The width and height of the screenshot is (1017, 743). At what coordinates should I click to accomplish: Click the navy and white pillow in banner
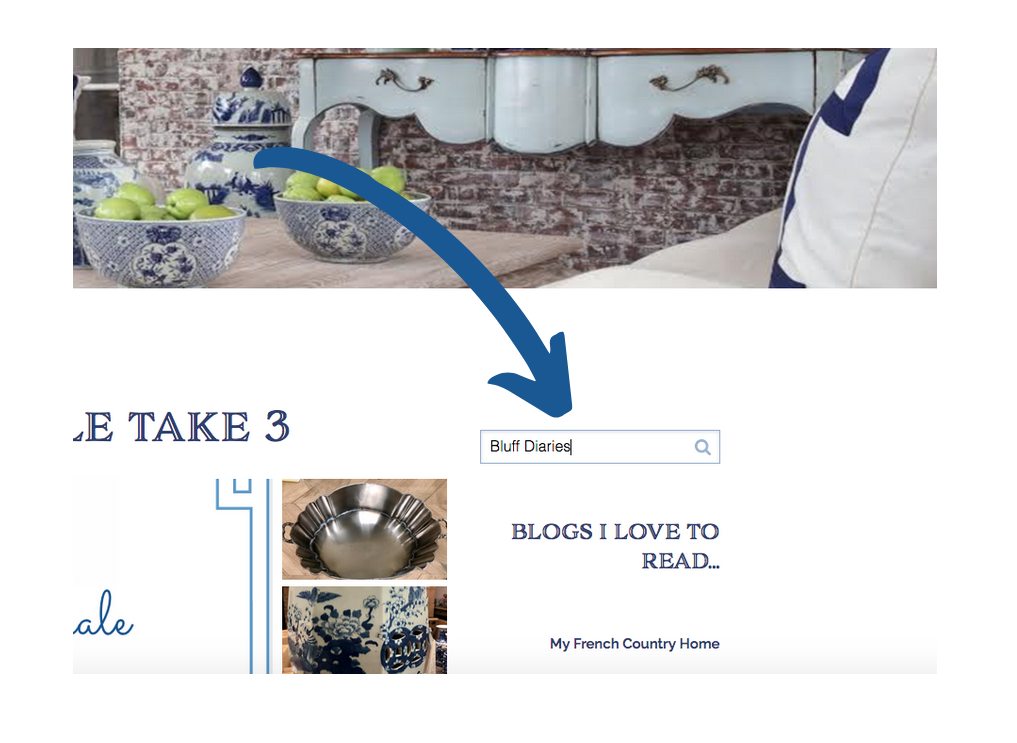(x=856, y=169)
